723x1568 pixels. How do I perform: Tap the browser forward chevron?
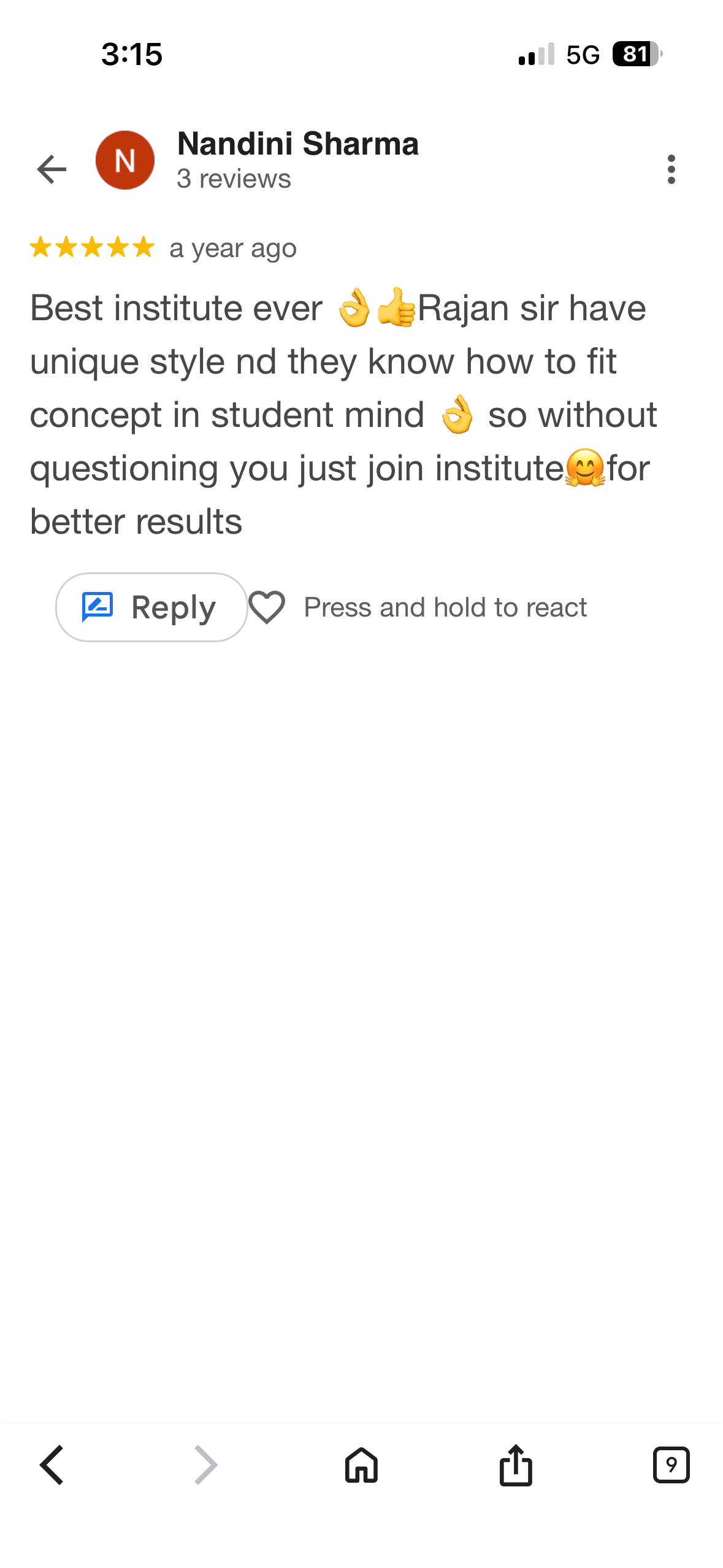click(206, 1465)
